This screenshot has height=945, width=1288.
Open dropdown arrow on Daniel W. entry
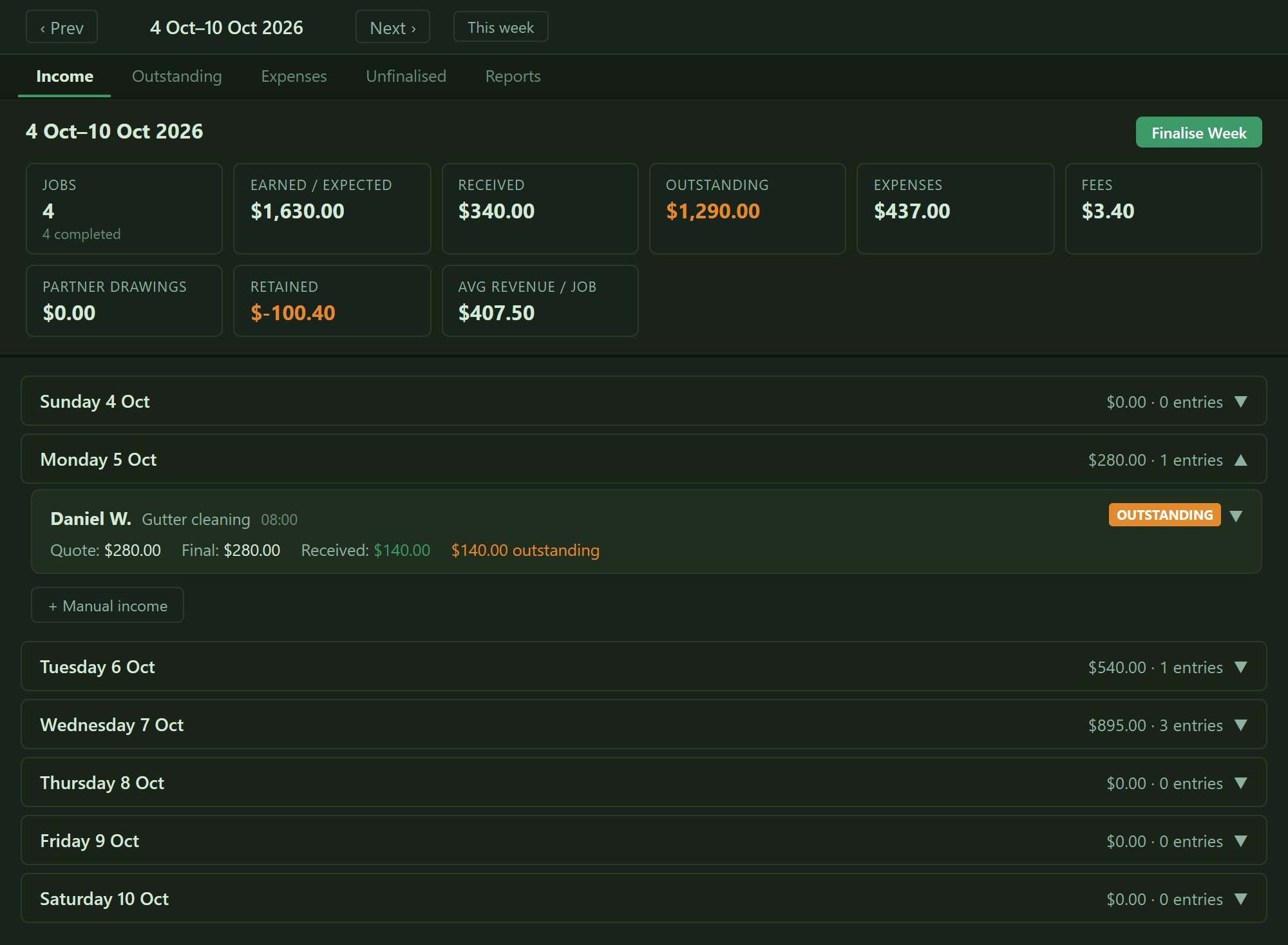pos(1236,516)
